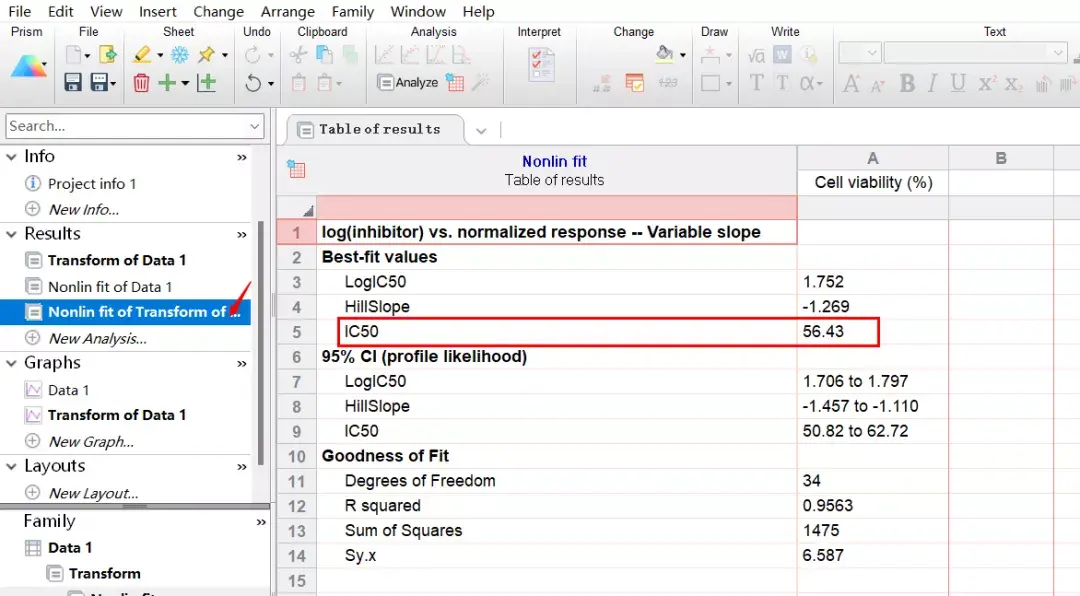This screenshot has height=596, width=1080.
Task: Open the Interpret checklist icon
Action: (541, 64)
